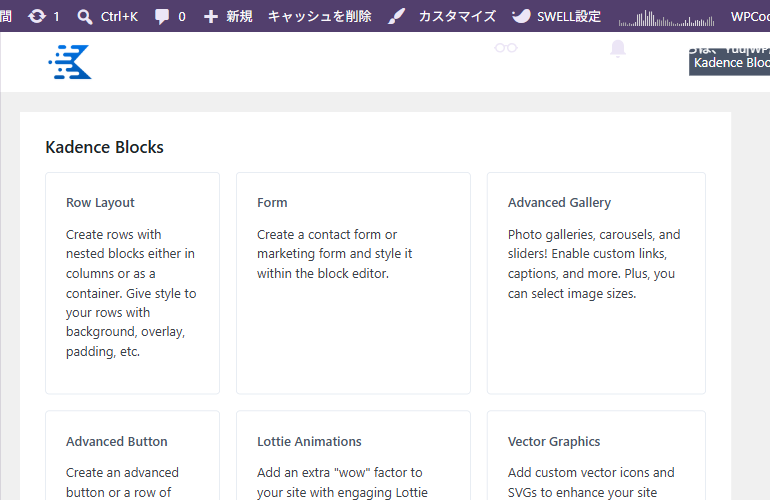770x500 pixels.
Task: Click the Kadence Blocks tooltip label
Action: [730, 63]
